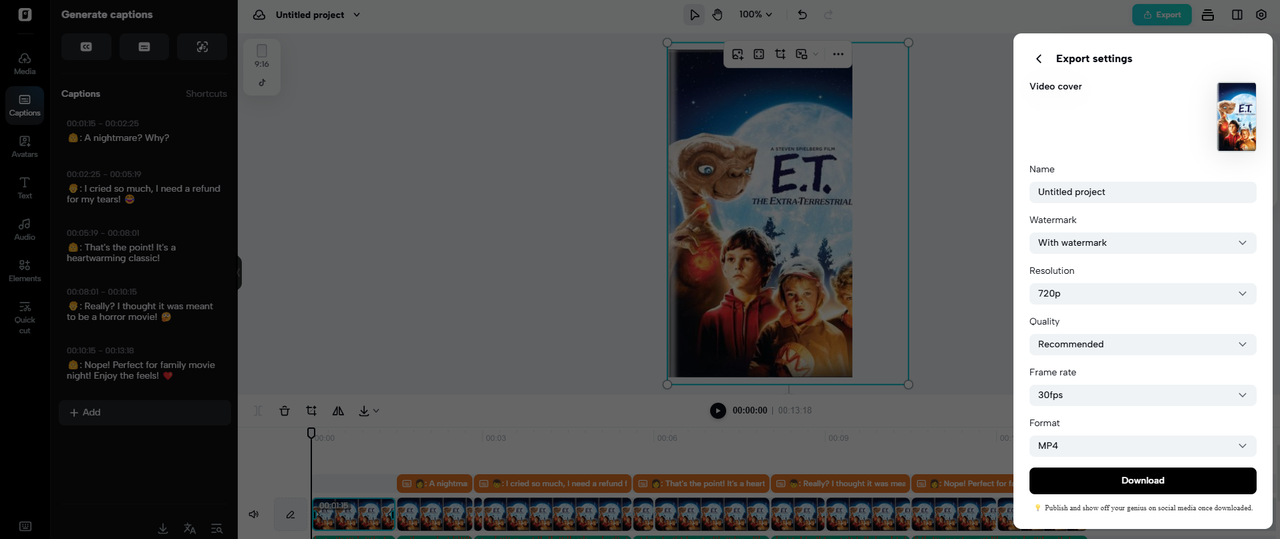Open the Media sidebar panel

(24, 63)
